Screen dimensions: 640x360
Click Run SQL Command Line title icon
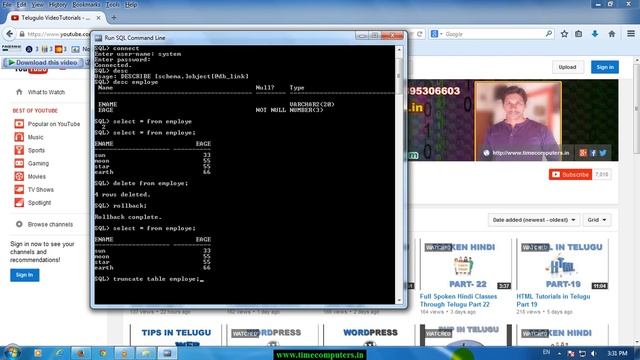(98, 38)
